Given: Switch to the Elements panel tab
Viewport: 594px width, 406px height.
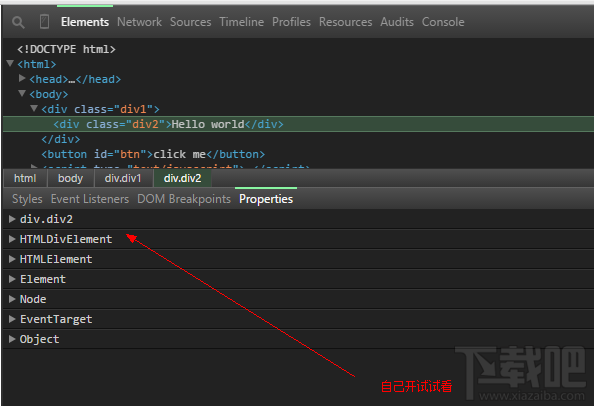Looking at the screenshot, I should (85, 22).
